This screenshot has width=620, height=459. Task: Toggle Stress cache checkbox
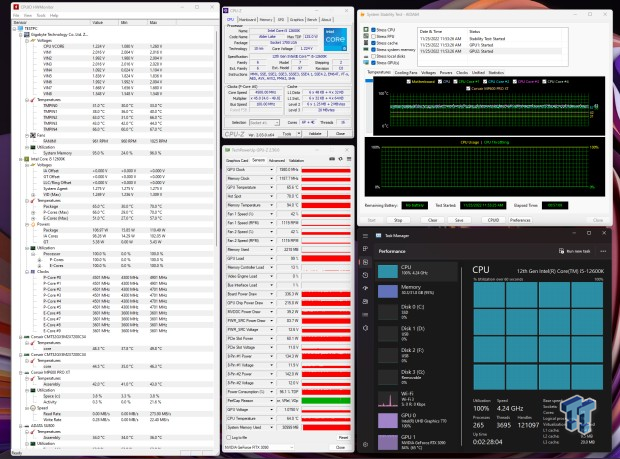pyautogui.click(x=373, y=43)
